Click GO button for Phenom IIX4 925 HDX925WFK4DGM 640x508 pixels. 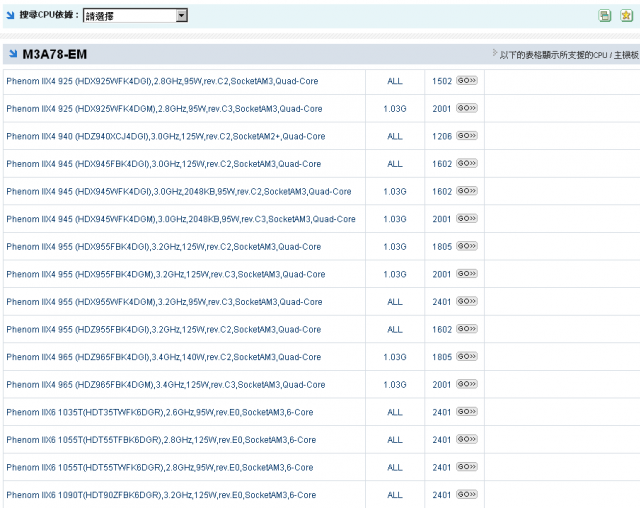point(467,108)
